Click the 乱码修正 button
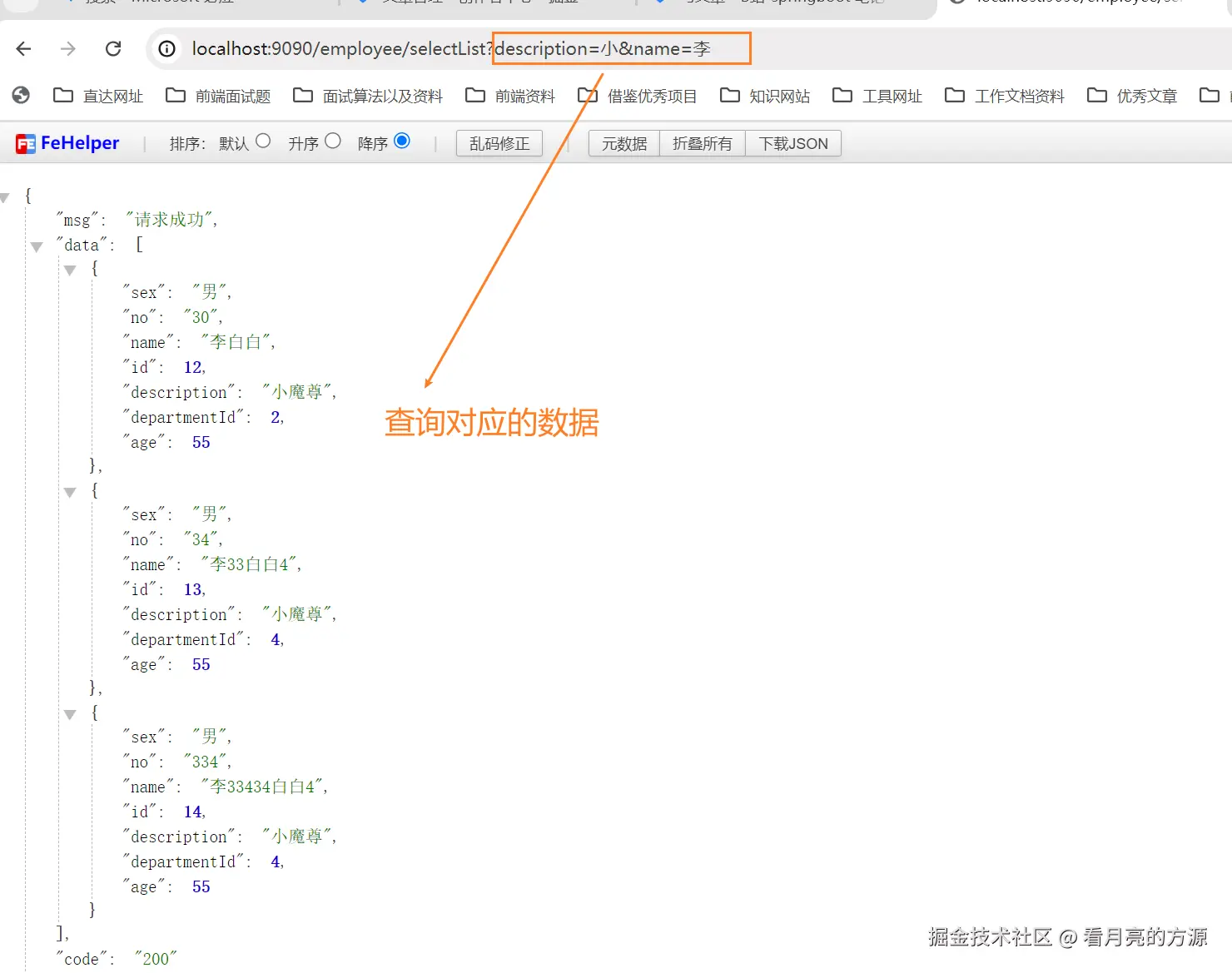The image size is (1232, 973). coord(499,143)
